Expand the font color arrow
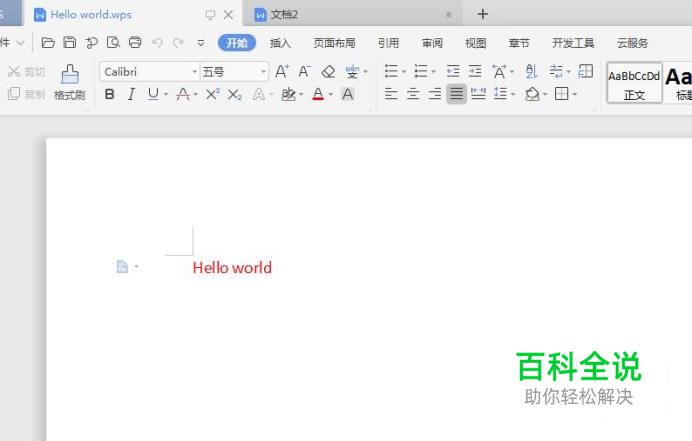 click(x=331, y=94)
